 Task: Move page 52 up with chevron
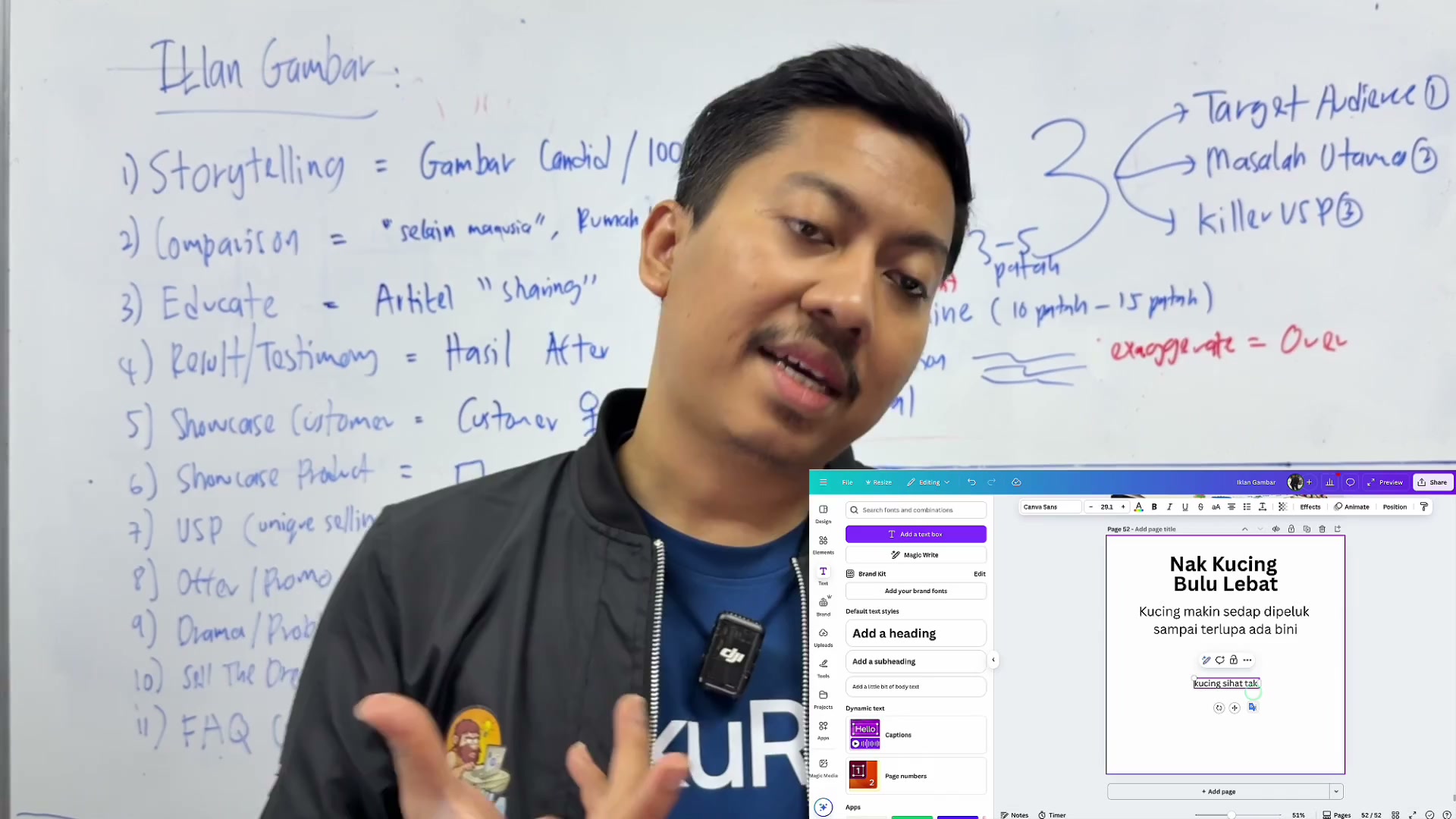coord(1244,529)
